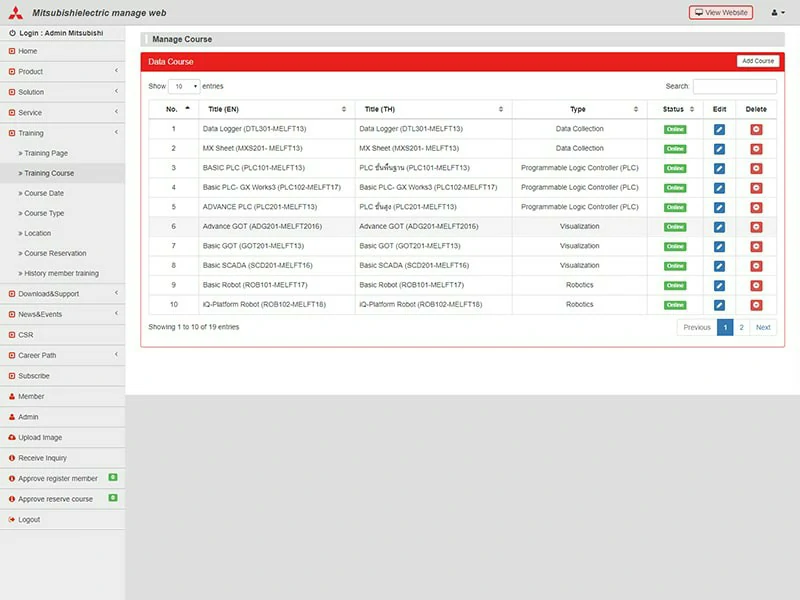Click the View Website button
This screenshot has width=800, height=600.
[721, 13]
